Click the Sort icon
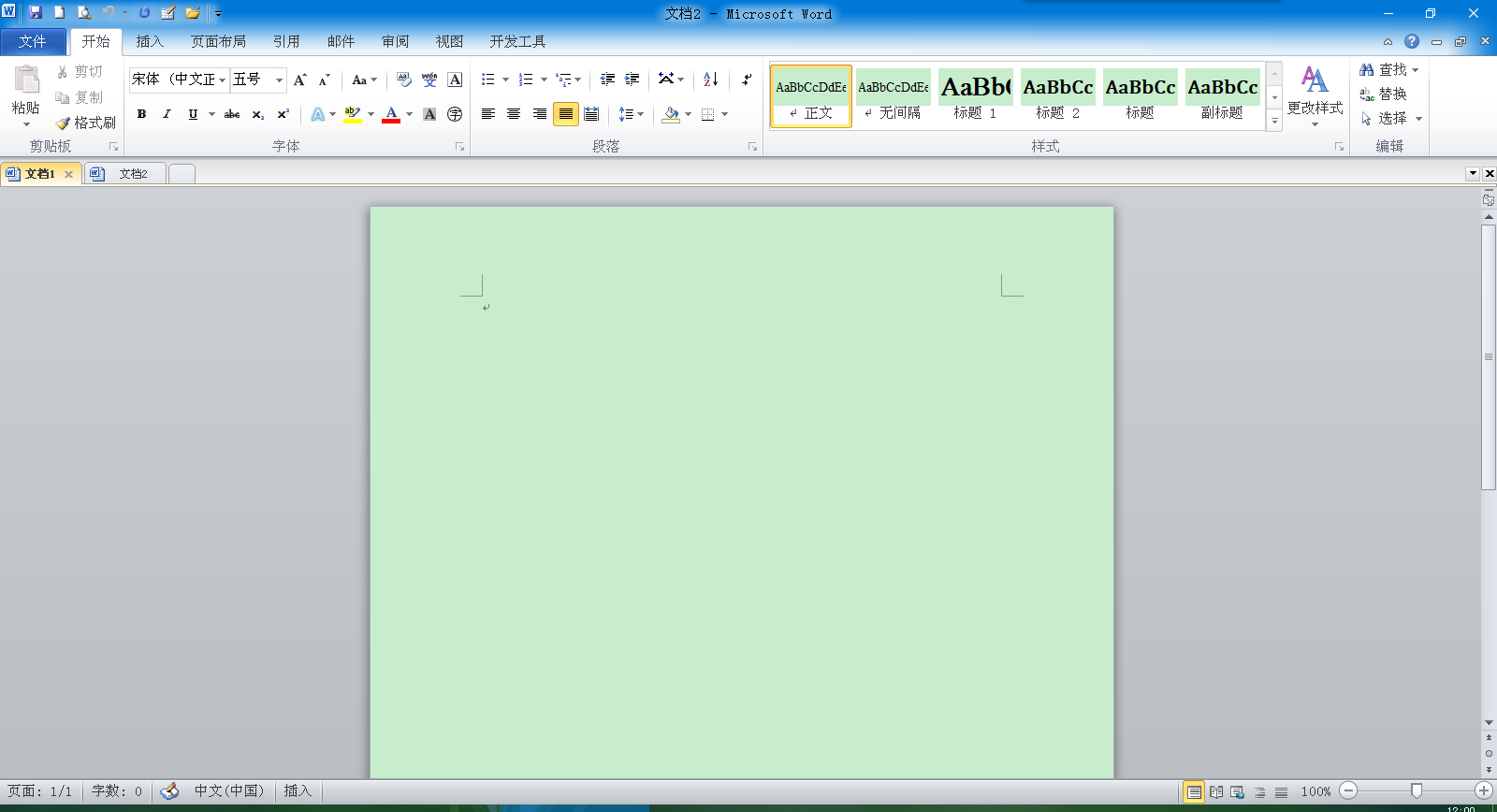The image size is (1497, 812). point(711,80)
